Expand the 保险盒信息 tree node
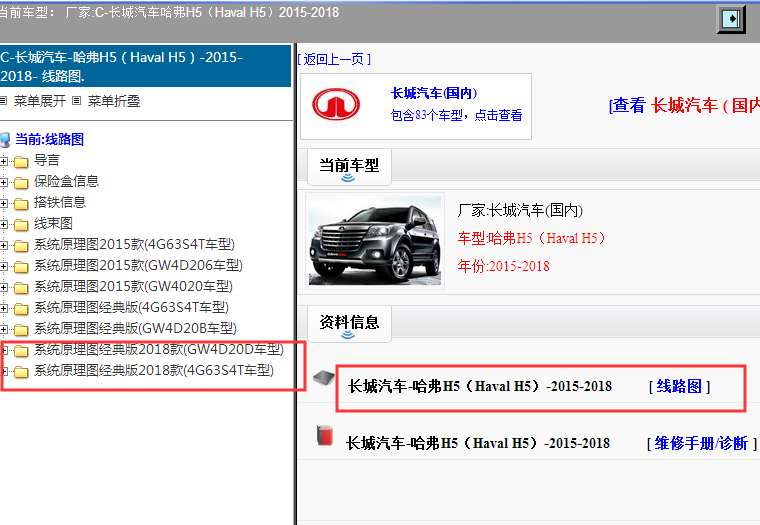760x525 pixels. (4, 183)
